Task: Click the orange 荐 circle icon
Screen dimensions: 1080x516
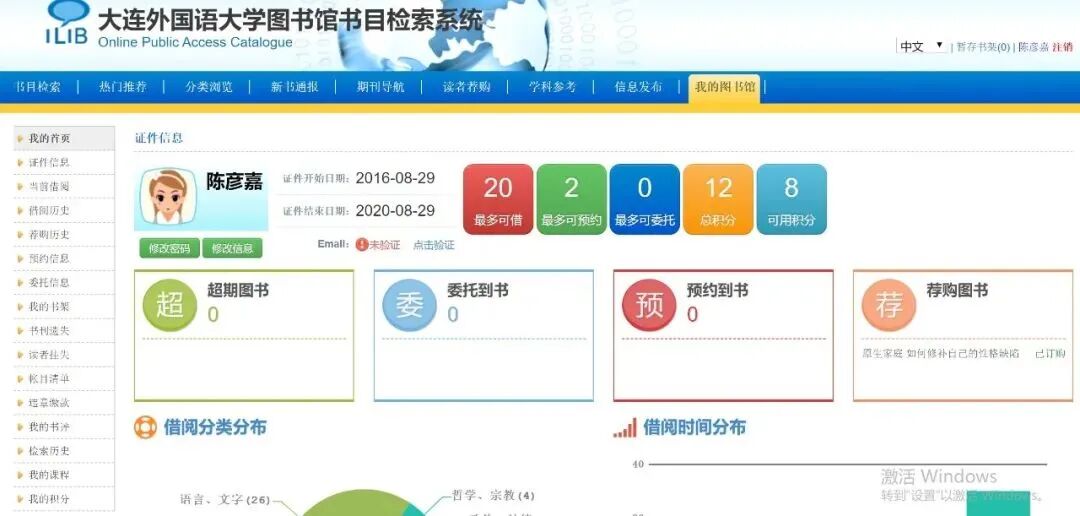Action: click(x=889, y=305)
